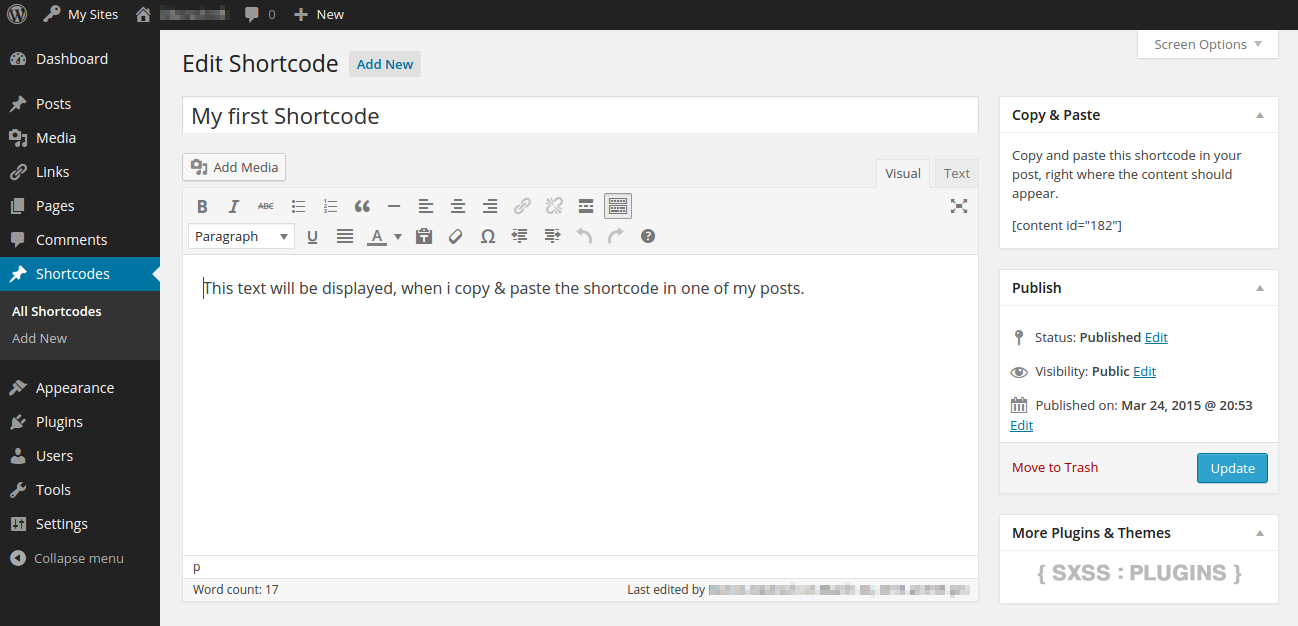Edit the Published on date

pyautogui.click(x=1021, y=425)
